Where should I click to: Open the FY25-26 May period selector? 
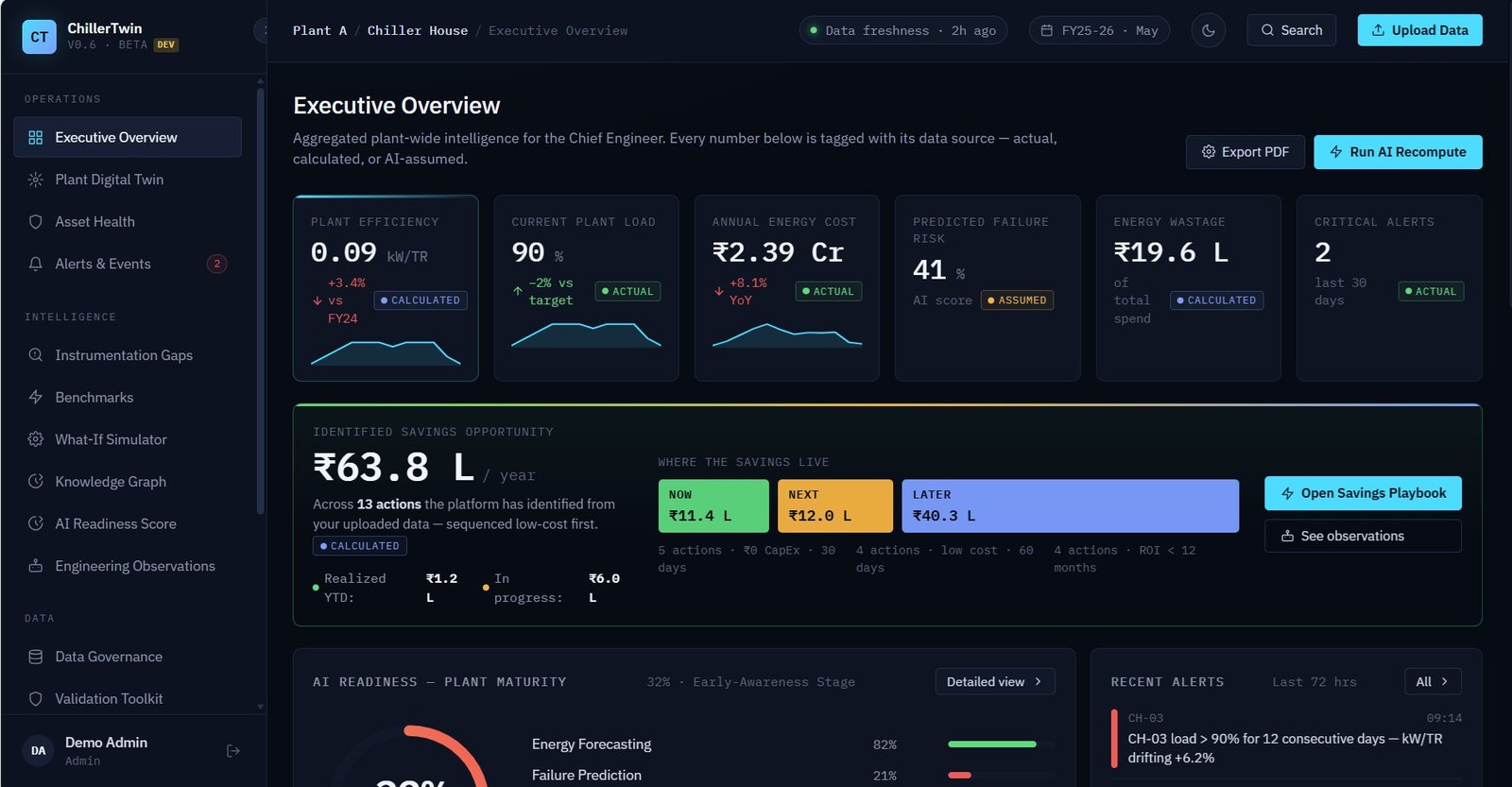[1100, 30]
